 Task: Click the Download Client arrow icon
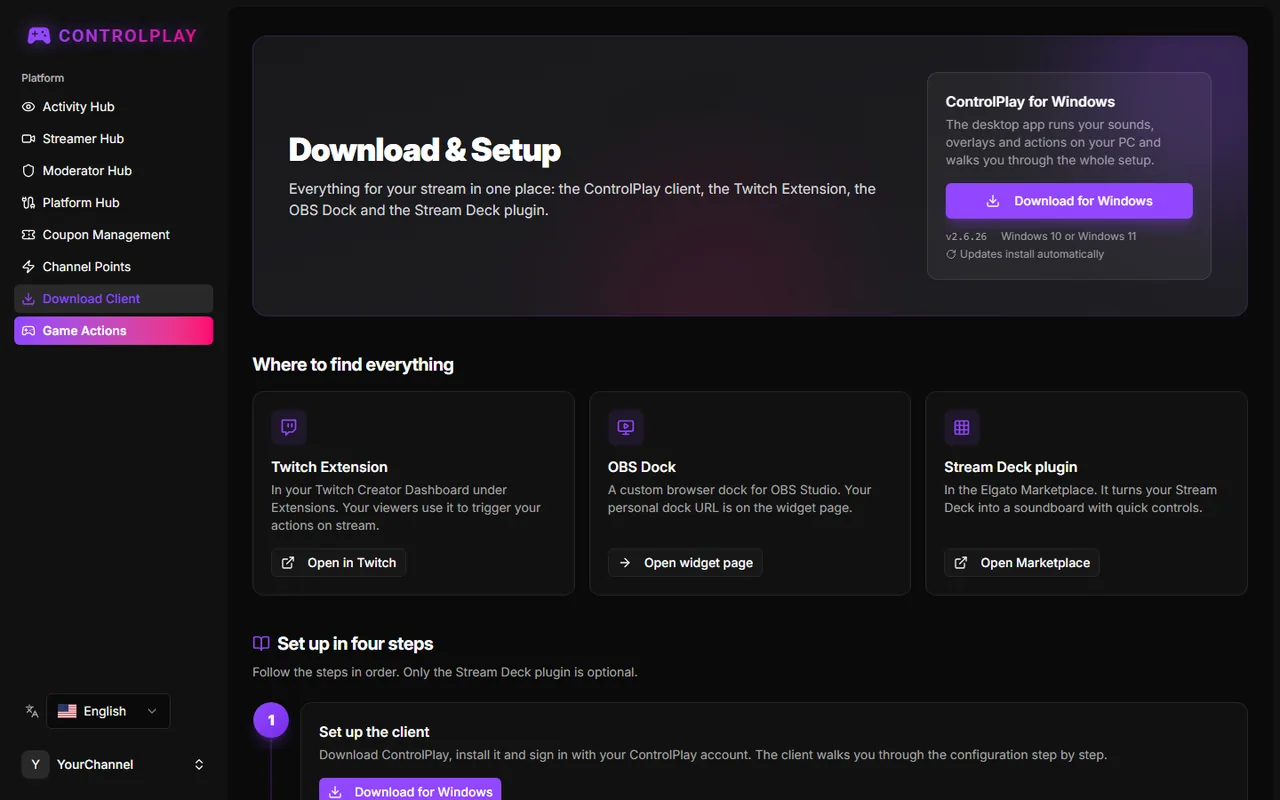pyautogui.click(x=28, y=299)
